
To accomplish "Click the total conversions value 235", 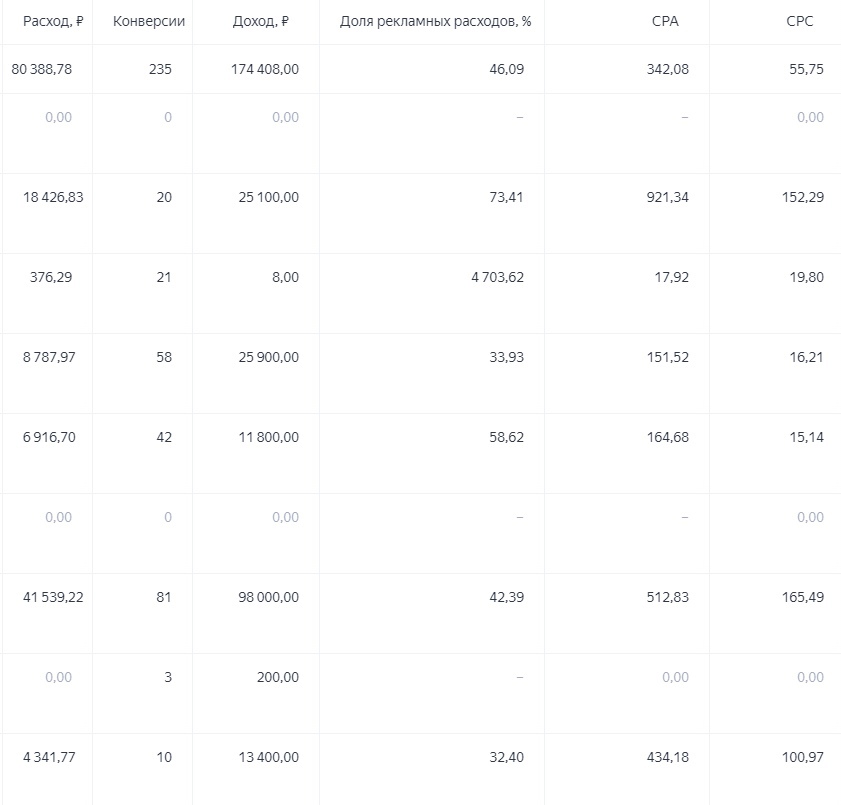I will 159,70.
